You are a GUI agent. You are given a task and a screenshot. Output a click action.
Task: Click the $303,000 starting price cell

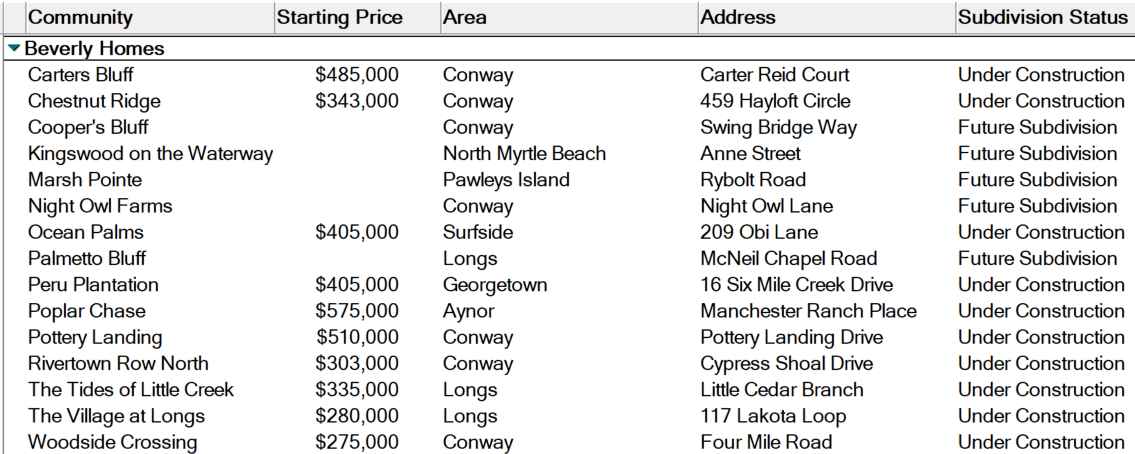click(357, 363)
